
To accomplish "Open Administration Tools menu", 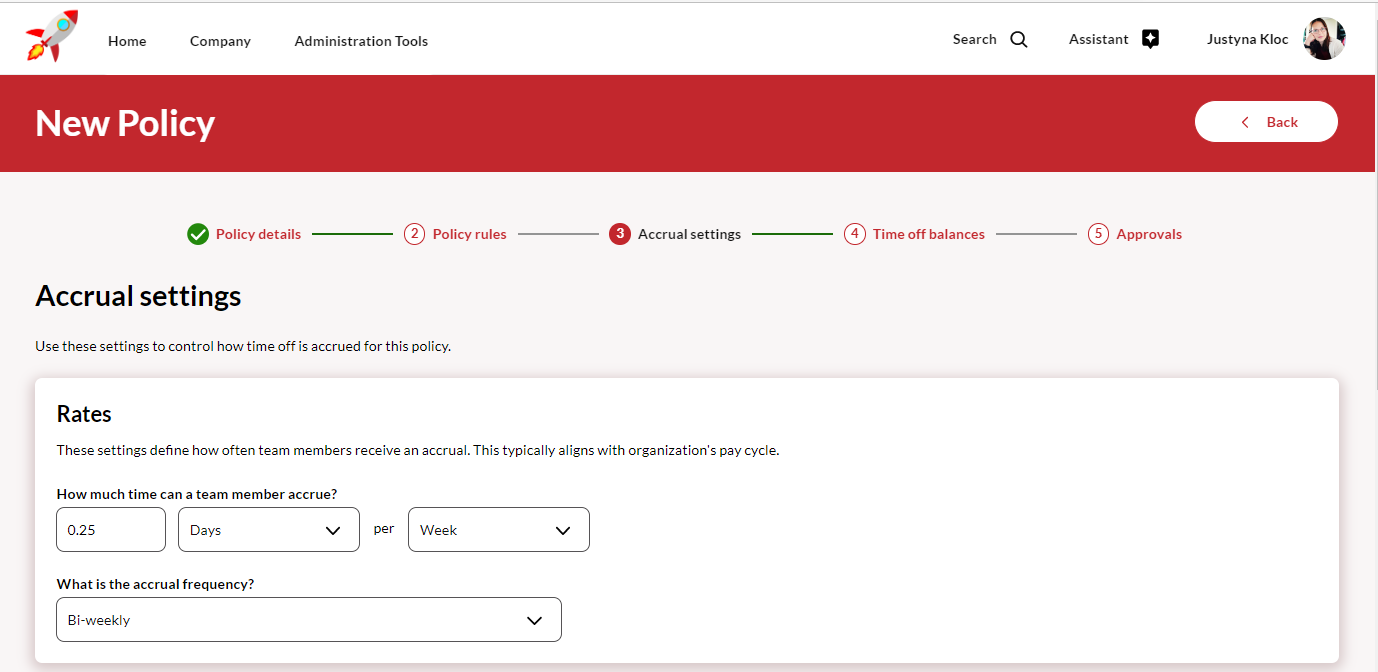I will point(361,41).
